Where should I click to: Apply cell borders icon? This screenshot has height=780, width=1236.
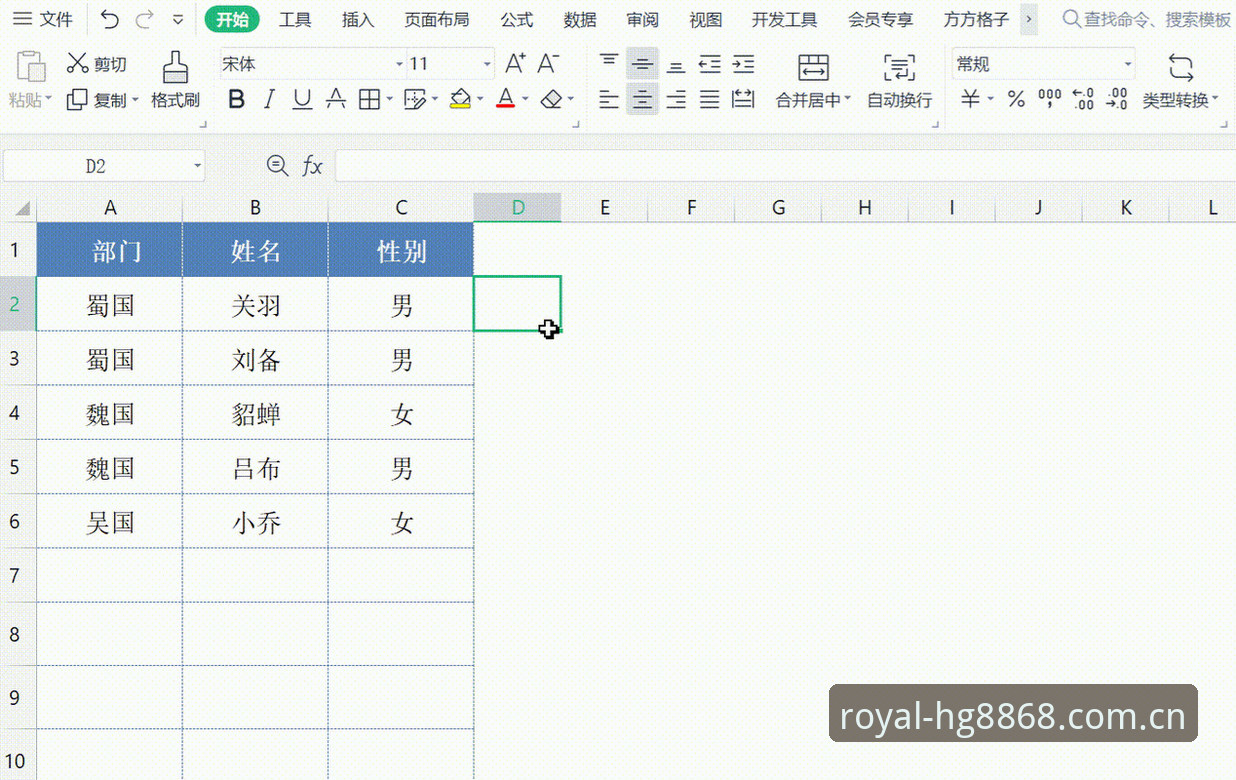pyautogui.click(x=368, y=99)
